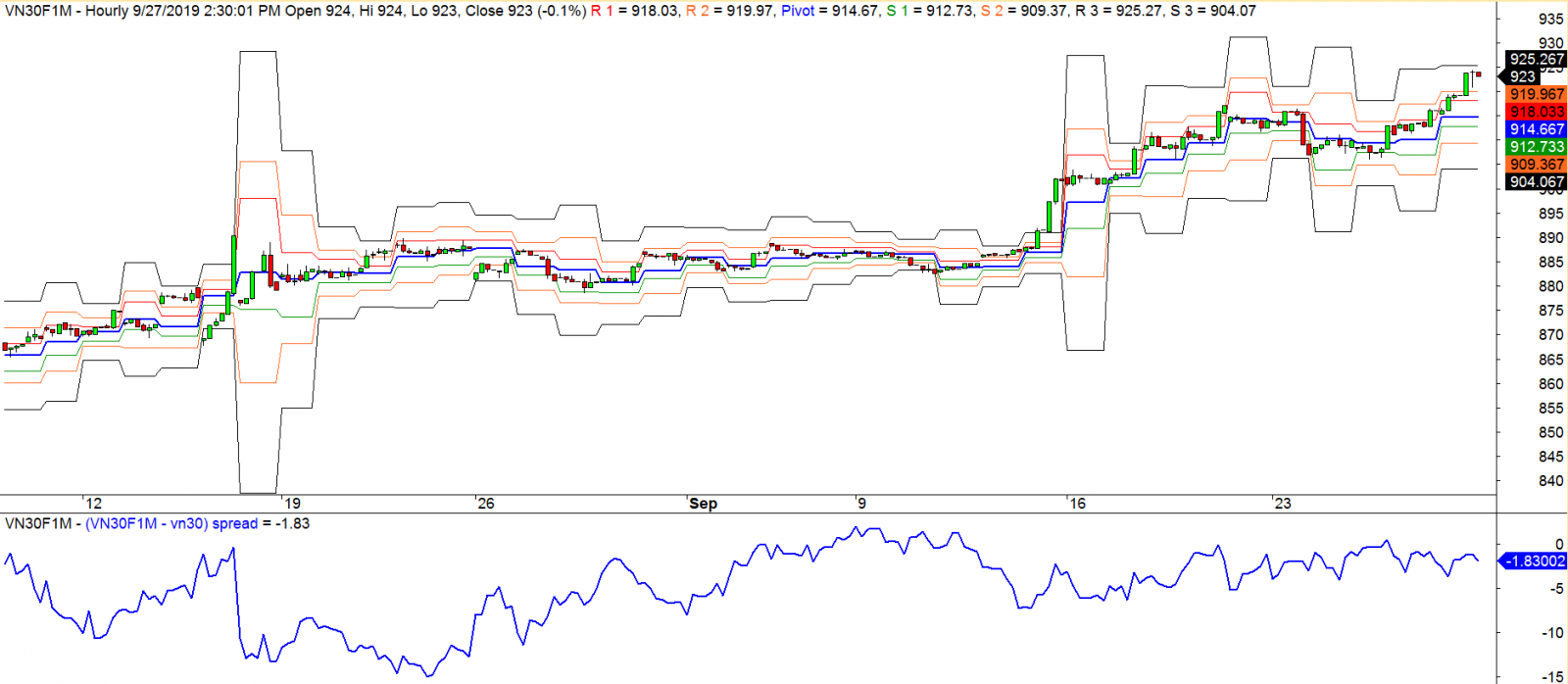Select date marker 9 on the time axis
This screenshot has height=684, width=1568.
pyautogui.click(x=861, y=504)
